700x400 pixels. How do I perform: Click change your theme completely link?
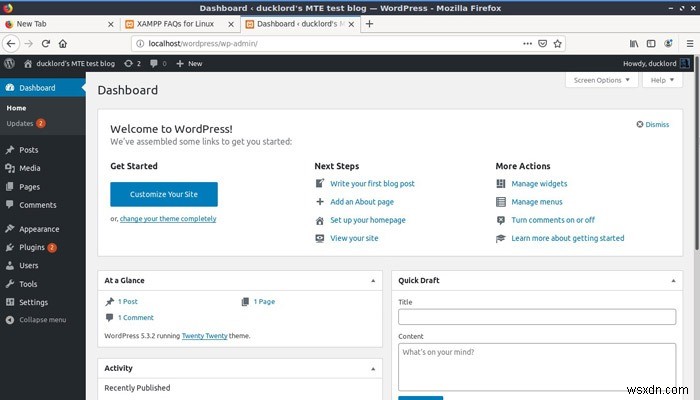point(168,219)
